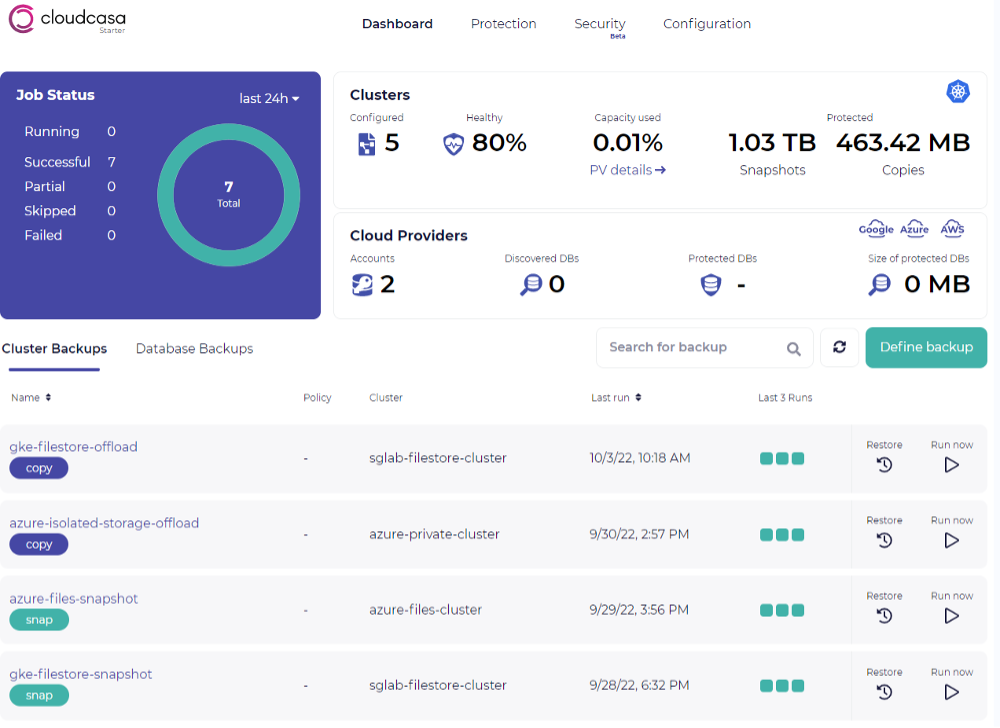
Task: Click the CloudCasa logo
Action: [66, 19]
